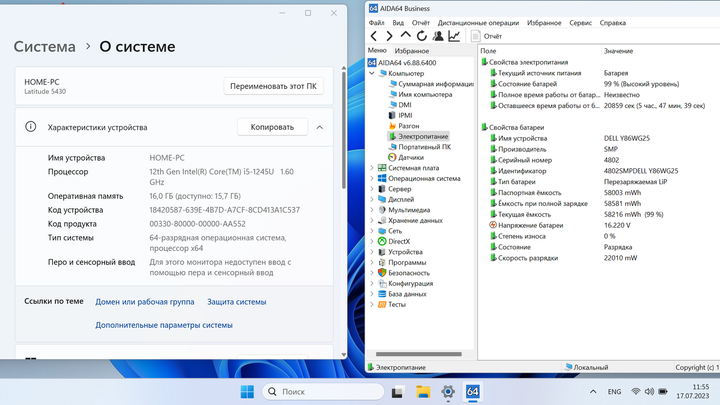Go to Система breadcrumb in Settings
720x405 pixels.
(x=45, y=46)
